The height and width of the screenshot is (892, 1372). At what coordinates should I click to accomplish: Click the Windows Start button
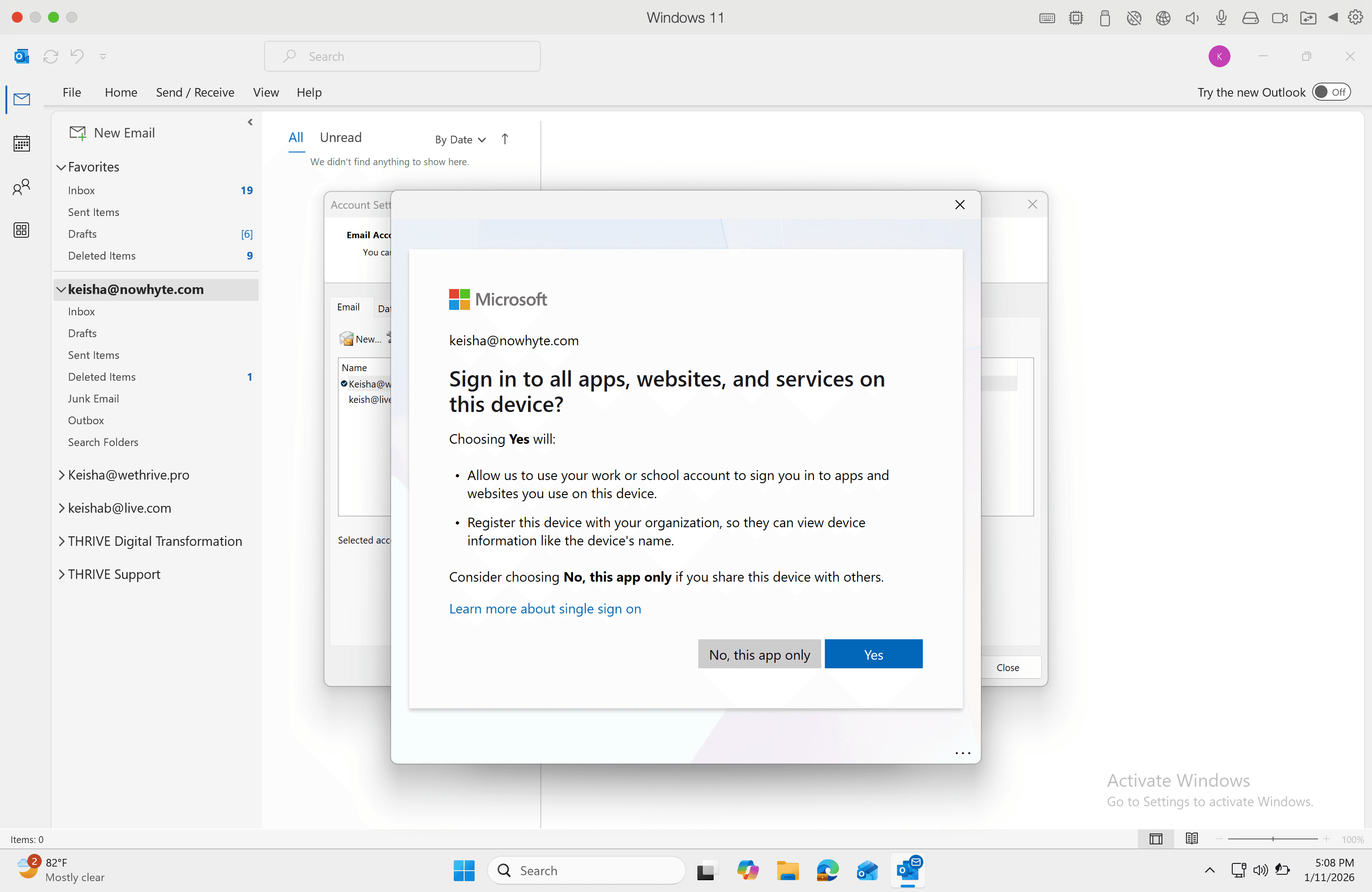(464, 870)
